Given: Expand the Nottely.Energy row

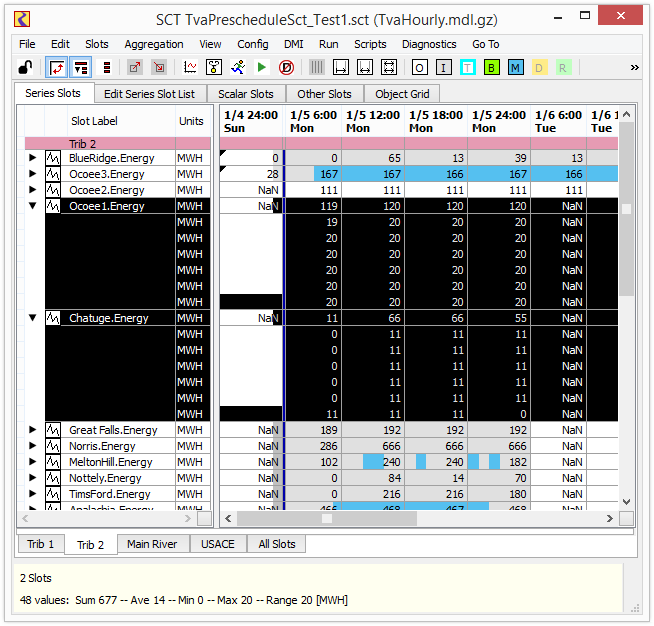Looking at the screenshot, I should [33, 478].
